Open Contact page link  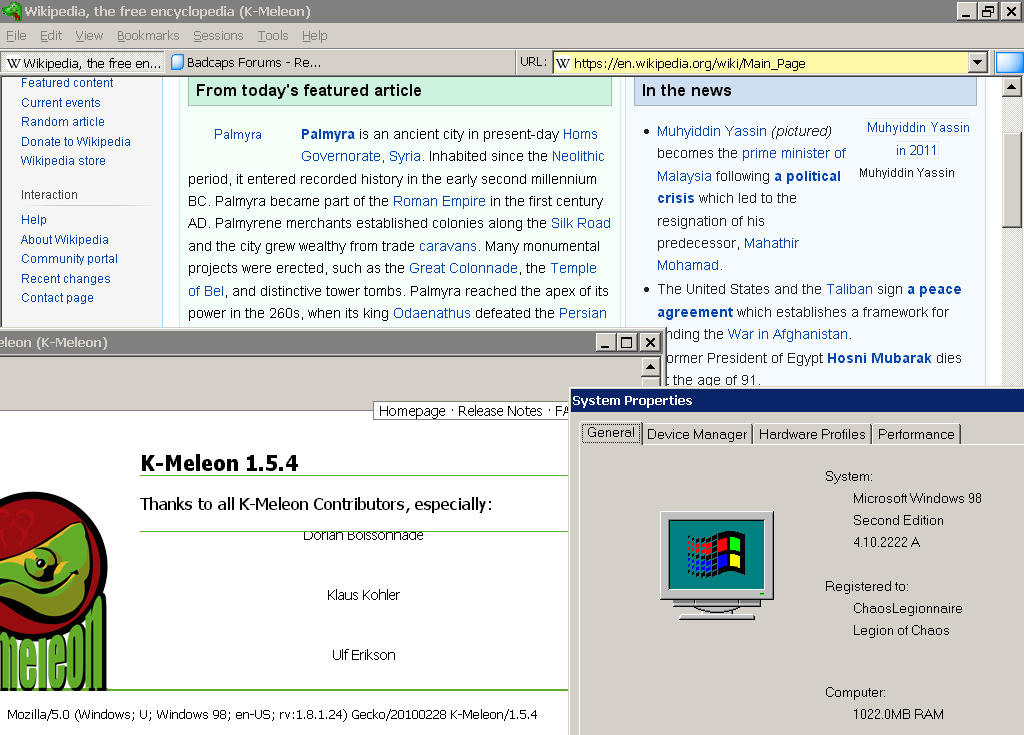(x=57, y=298)
